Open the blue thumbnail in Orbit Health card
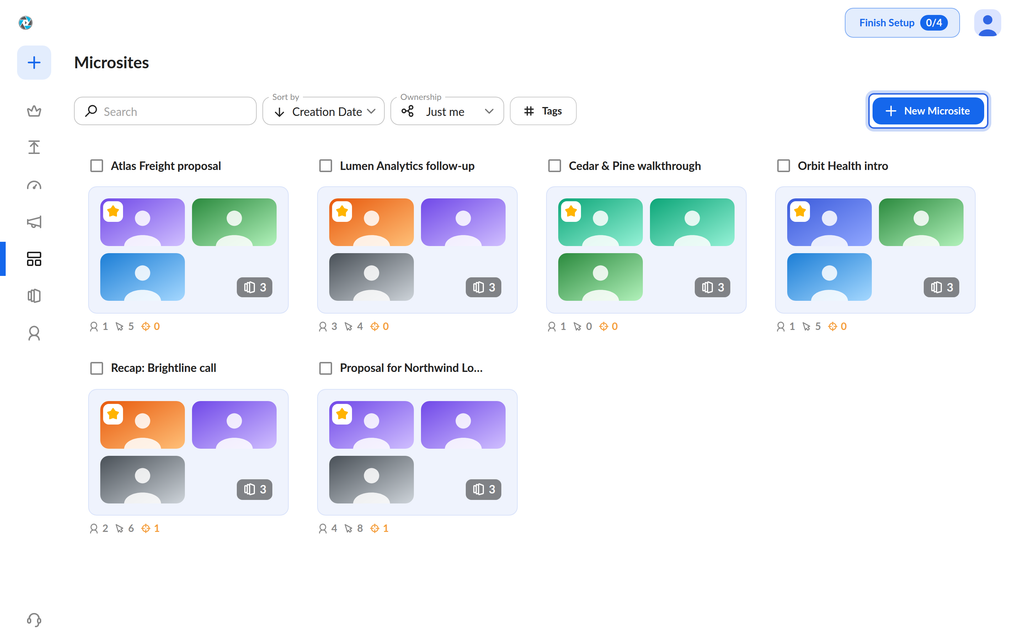This screenshot has height=640, width=1024. pos(829,277)
